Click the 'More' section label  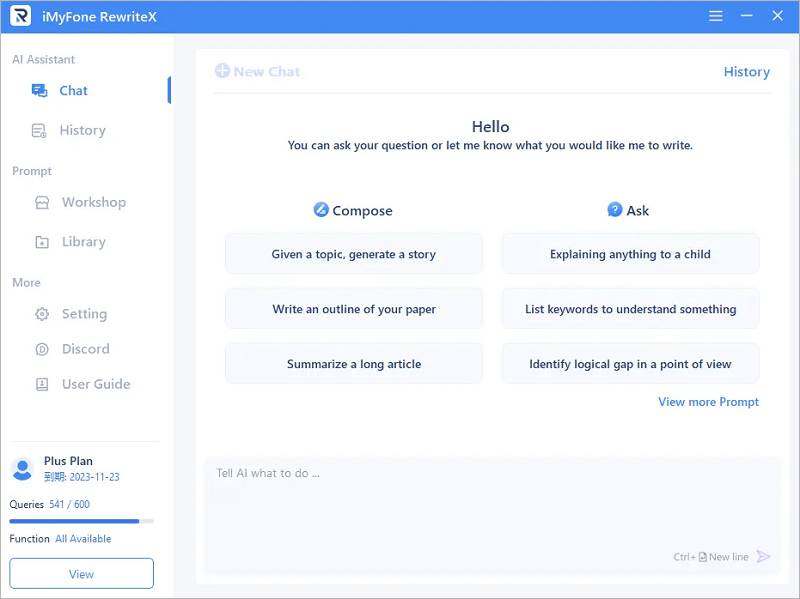pyautogui.click(x=26, y=282)
